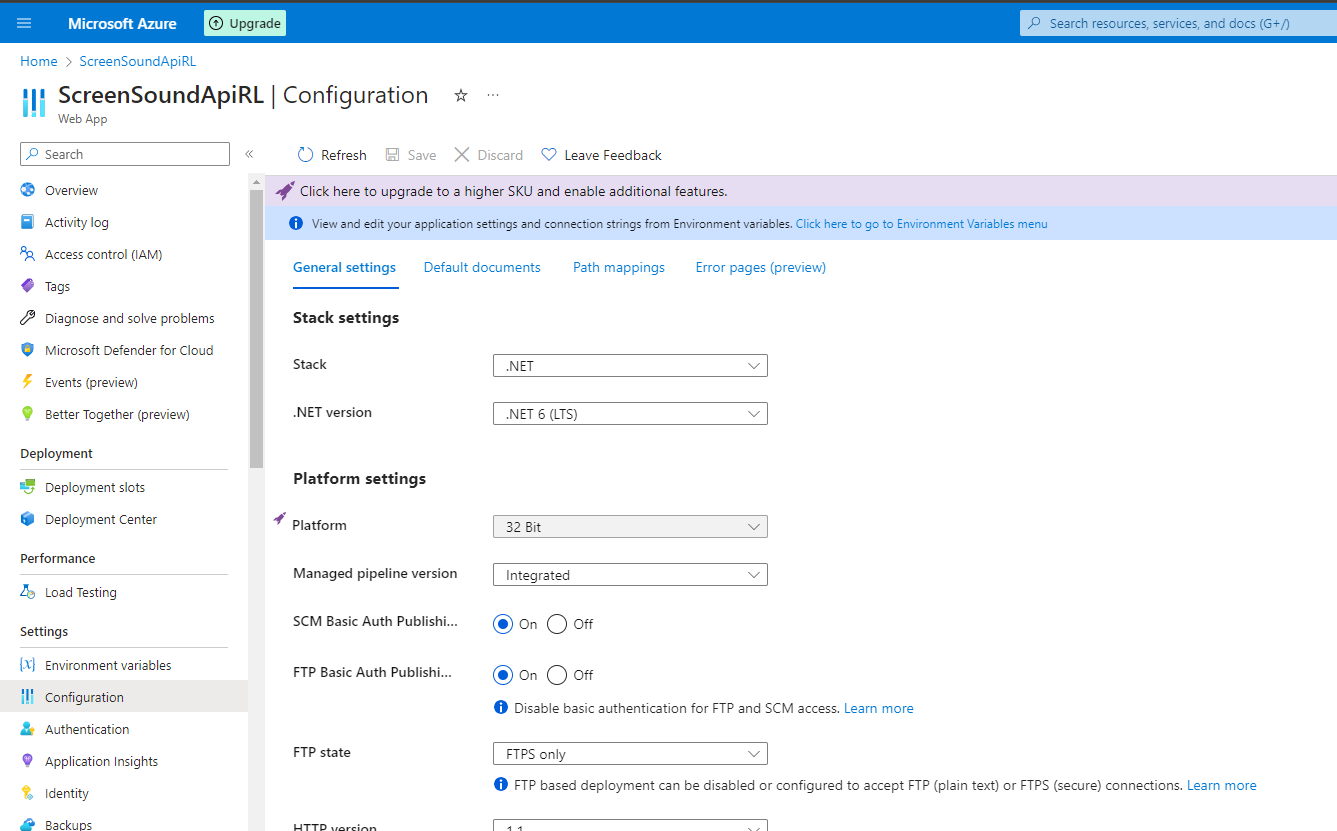The image size is (1337, 831).
Task: Open Configuration in the sidebar
Action: coord(124,697)
